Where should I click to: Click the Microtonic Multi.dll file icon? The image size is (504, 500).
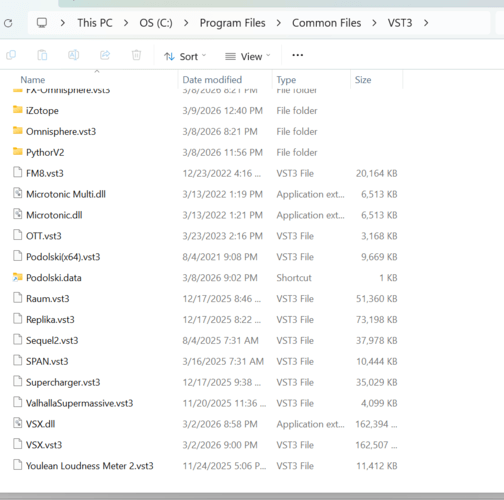coord(17,193)
